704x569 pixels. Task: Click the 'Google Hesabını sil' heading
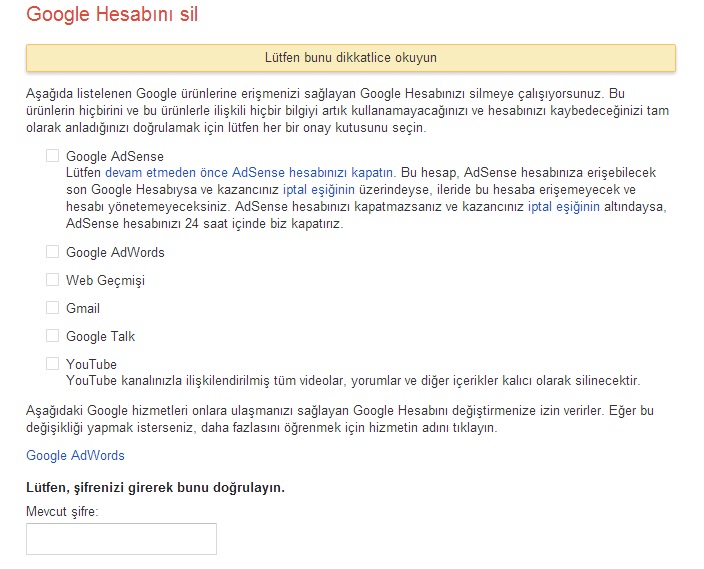coord(112,14)
